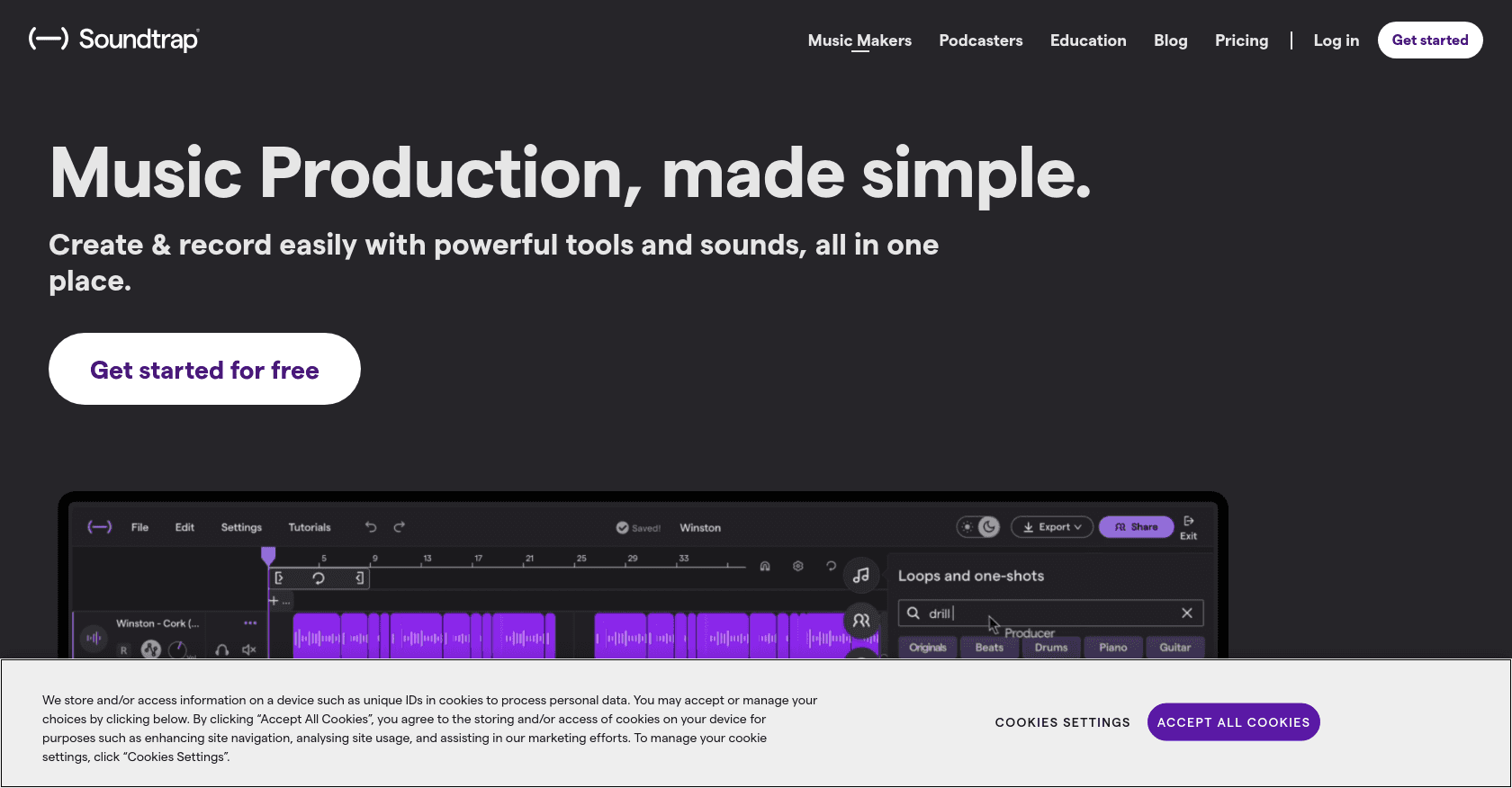Accept all cookies

(x=1233, y=722)
